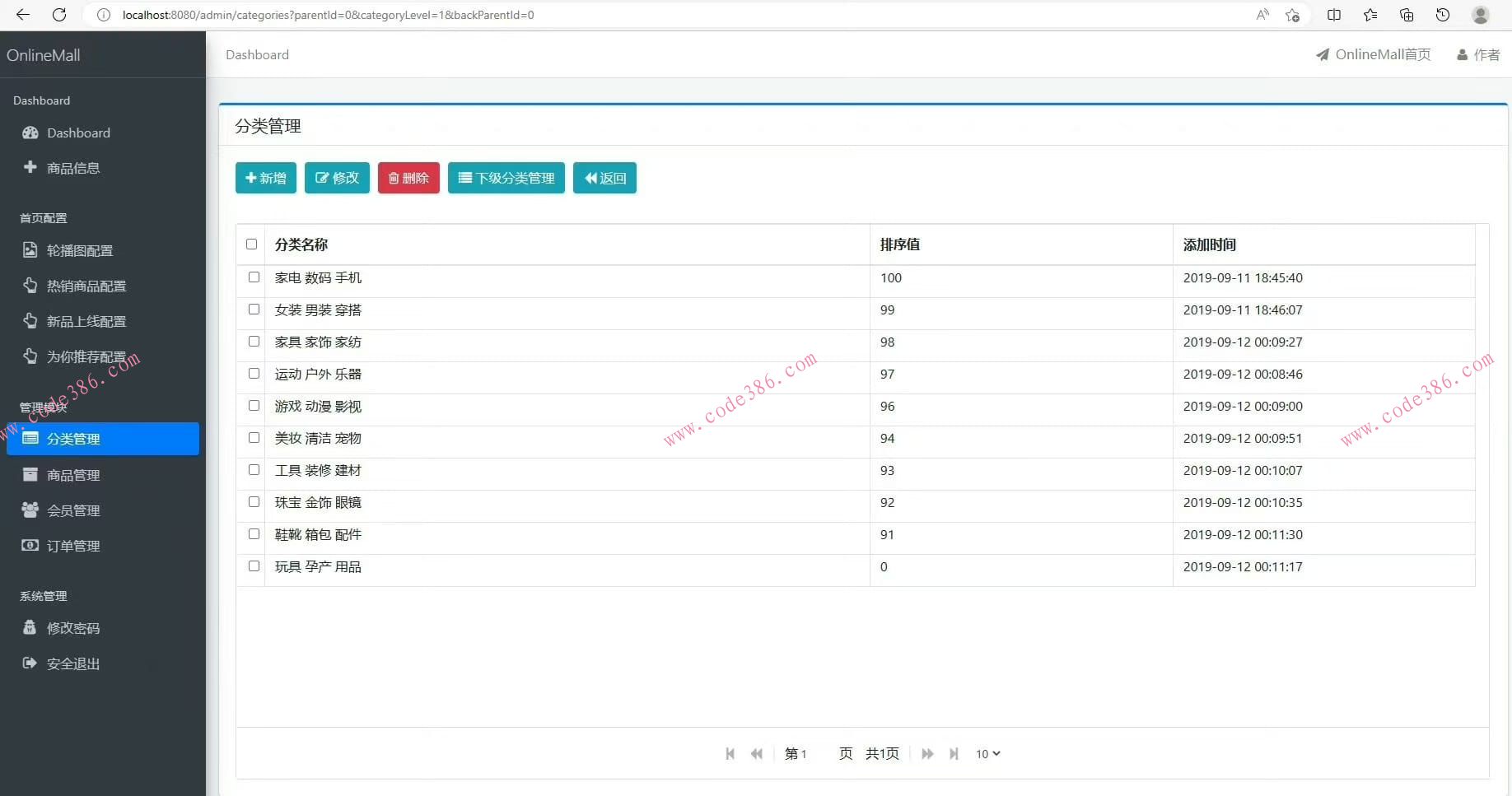Check the 女装 男装 穿搭 row checkbox
This screenshot has height=796, width=1512.
[254, 310]
